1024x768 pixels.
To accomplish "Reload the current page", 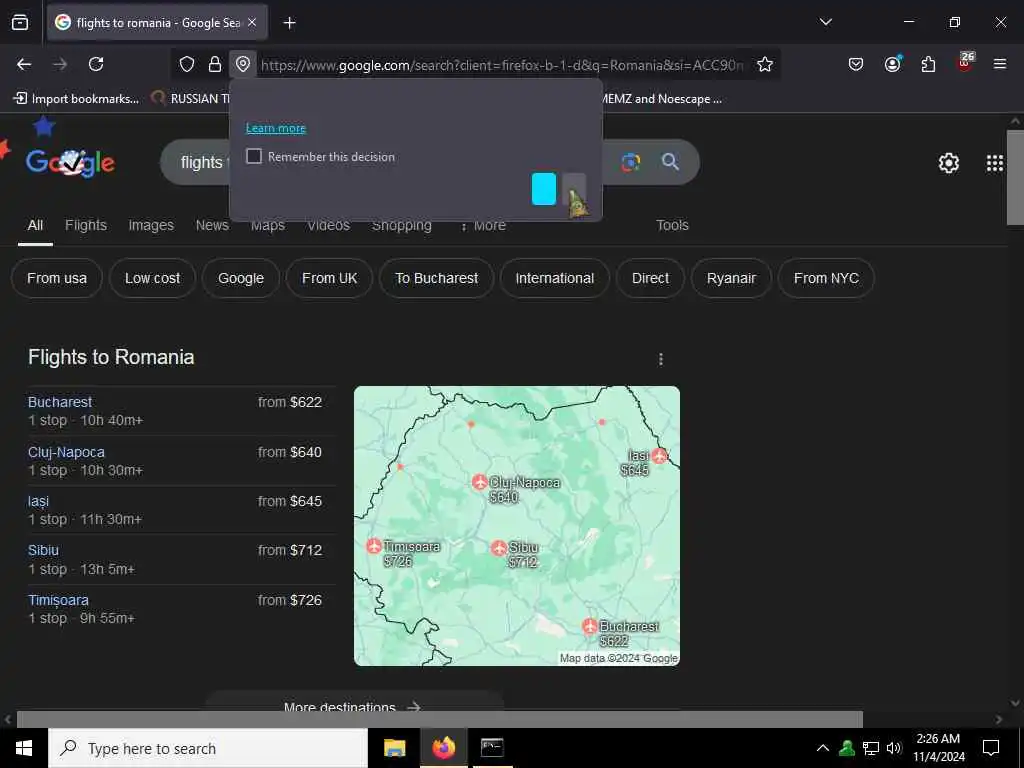I will click(96, 64).
